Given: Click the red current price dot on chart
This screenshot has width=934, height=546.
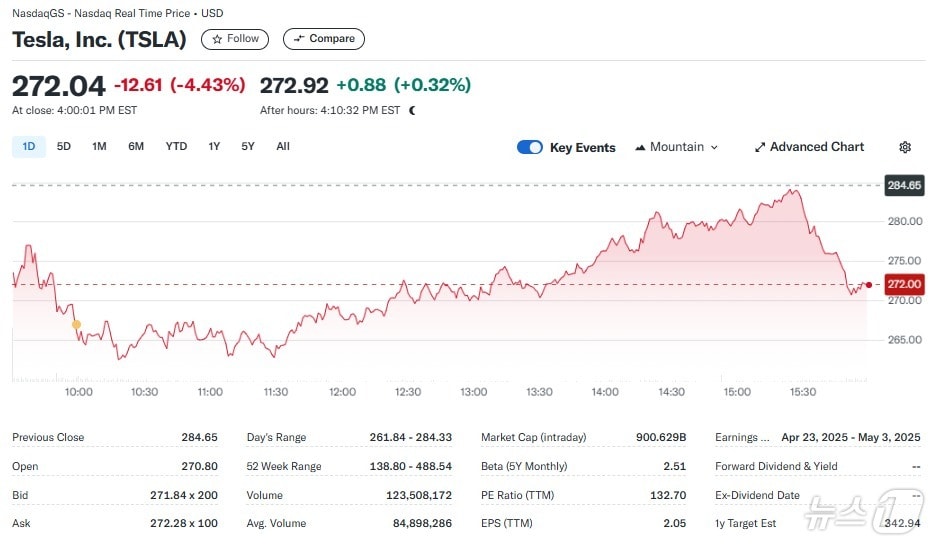Looking at the screenshot, I should [x=868, y=285].
